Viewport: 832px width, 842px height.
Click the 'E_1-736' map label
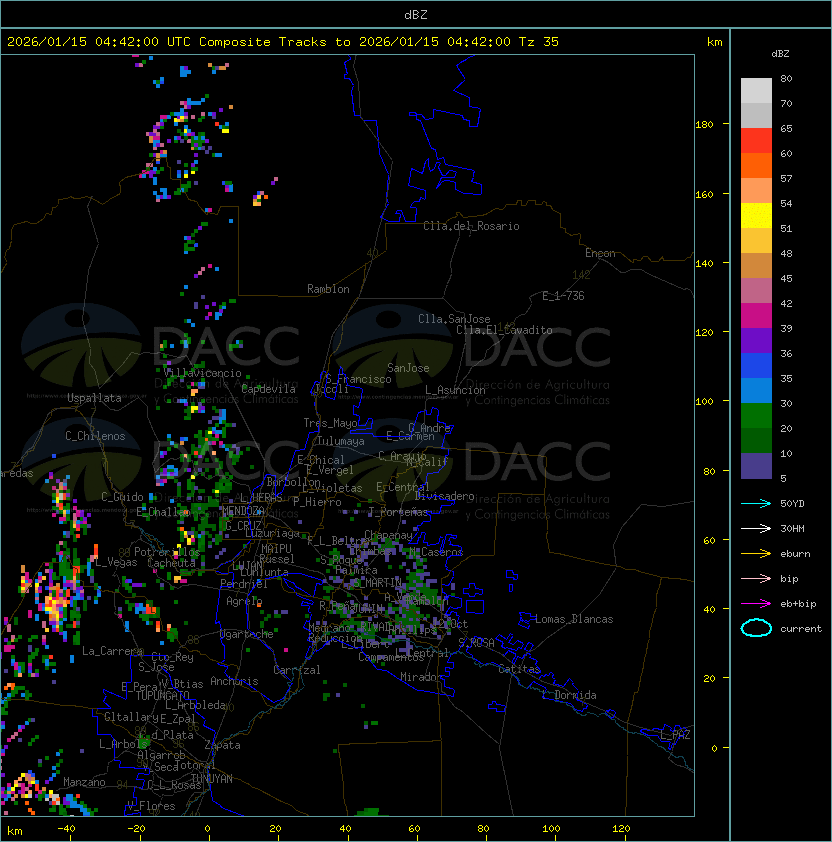pos(563,296)
